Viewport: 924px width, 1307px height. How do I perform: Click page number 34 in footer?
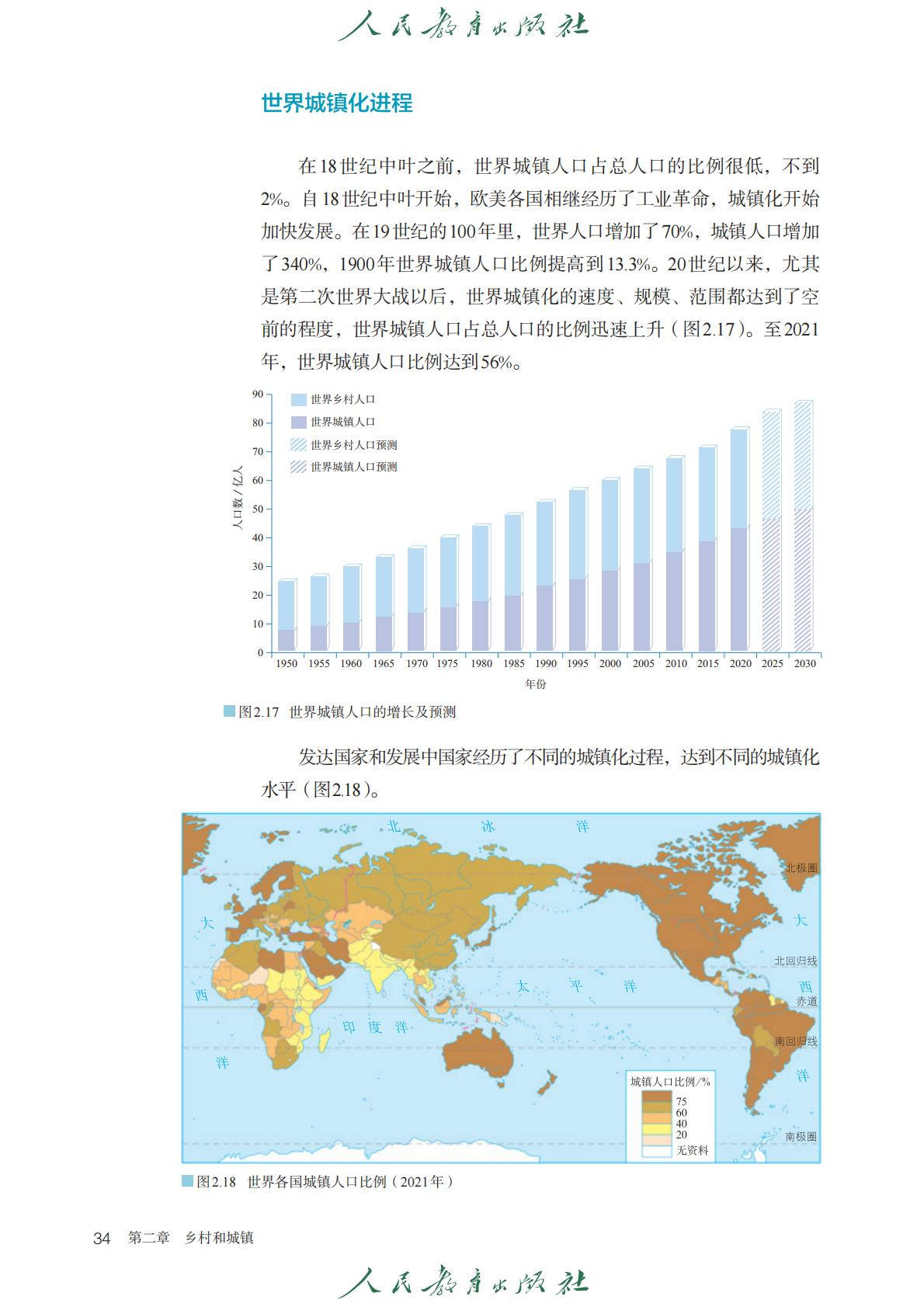(x=102, y=1239)
